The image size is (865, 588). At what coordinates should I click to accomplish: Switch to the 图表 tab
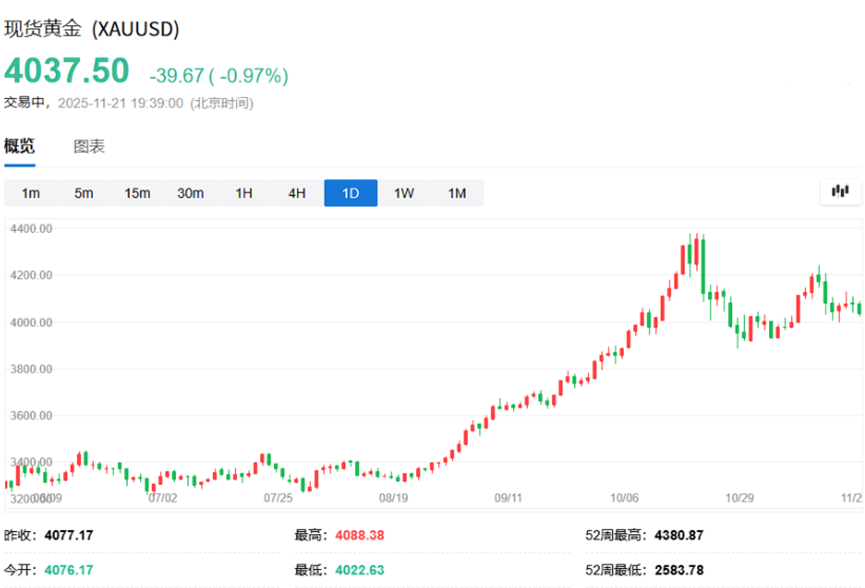(89, 146)
